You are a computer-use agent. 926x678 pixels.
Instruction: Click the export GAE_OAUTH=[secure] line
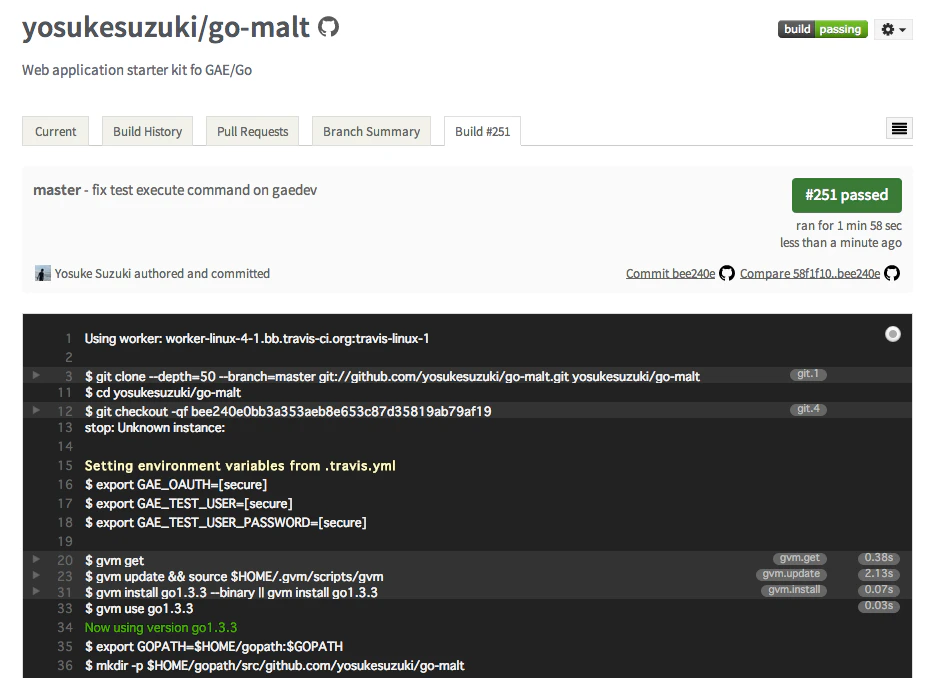[176, 484]
